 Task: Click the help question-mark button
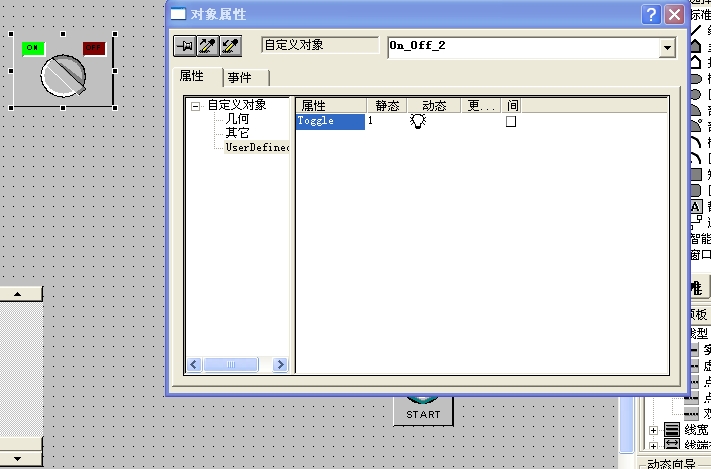[x=651, y=14]
